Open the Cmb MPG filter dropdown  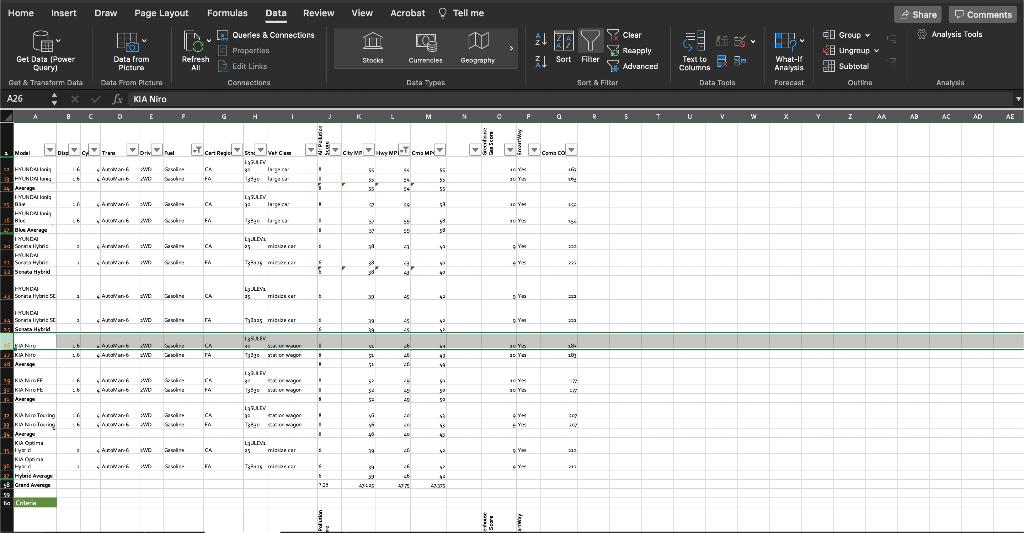(440, 150)
